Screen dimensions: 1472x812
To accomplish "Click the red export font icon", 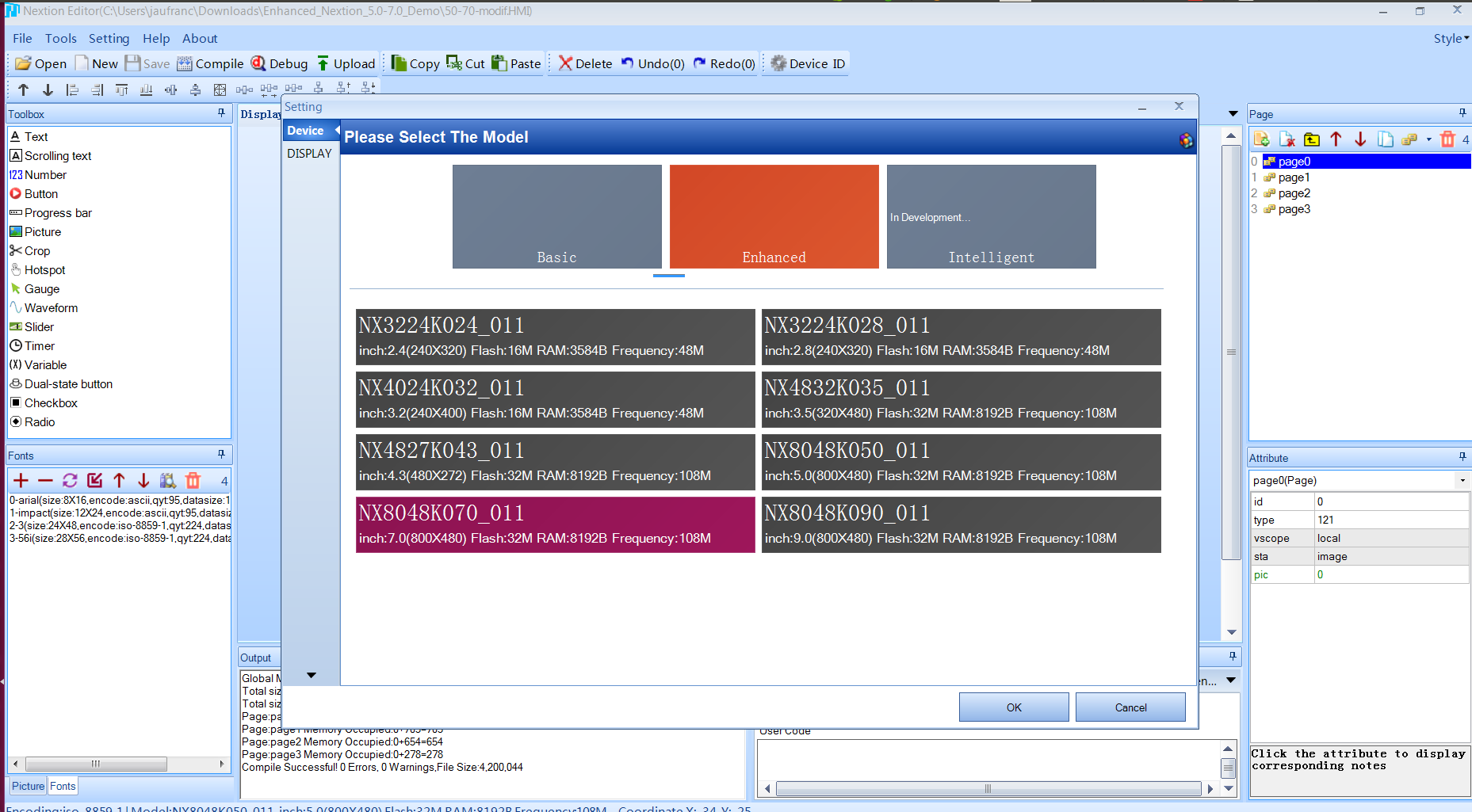I will pyautogui.click(x=94, y=480).
